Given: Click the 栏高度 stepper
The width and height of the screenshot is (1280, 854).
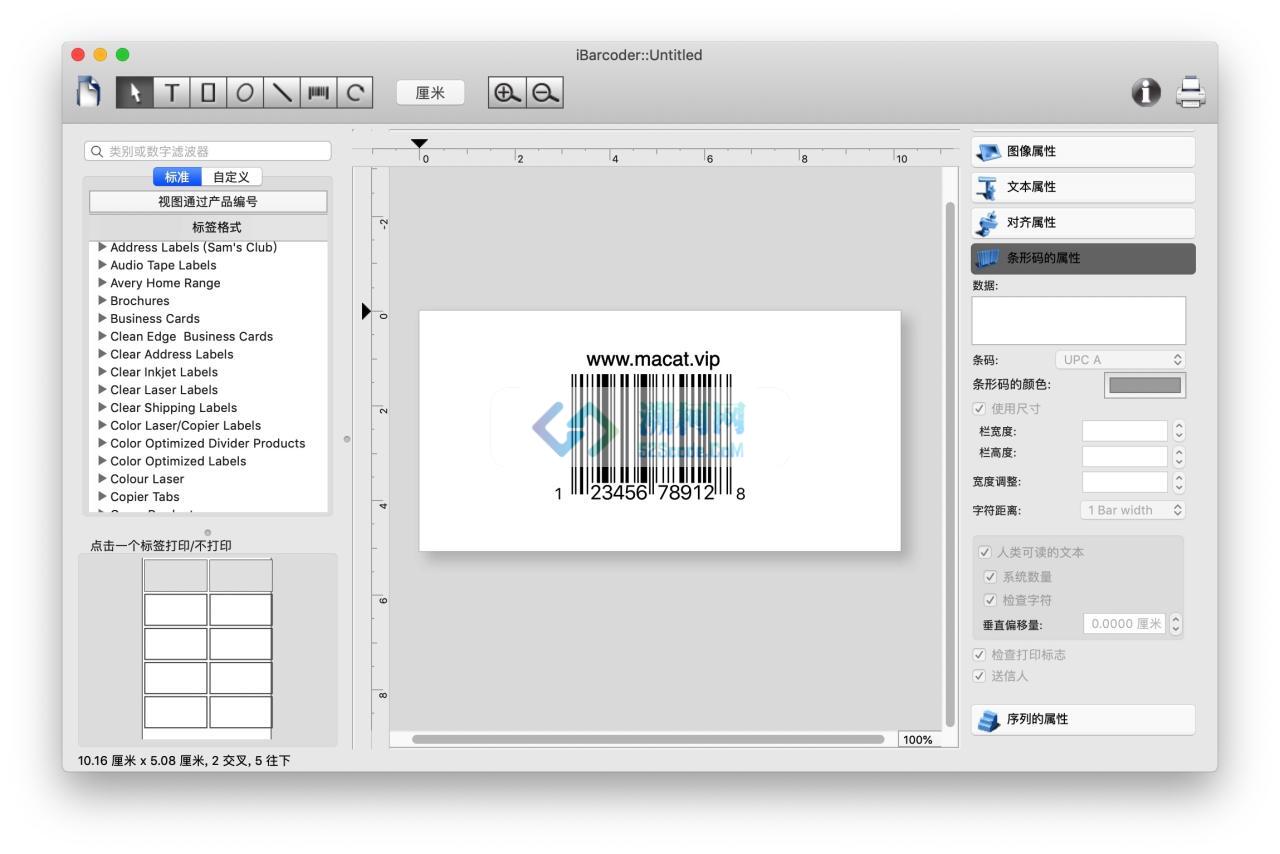Looking at the screenshot, I should (1178, 457).
